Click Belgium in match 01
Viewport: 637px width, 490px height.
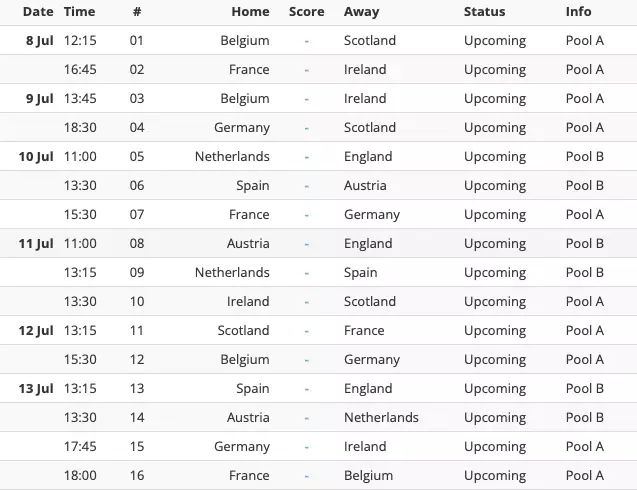245,41
